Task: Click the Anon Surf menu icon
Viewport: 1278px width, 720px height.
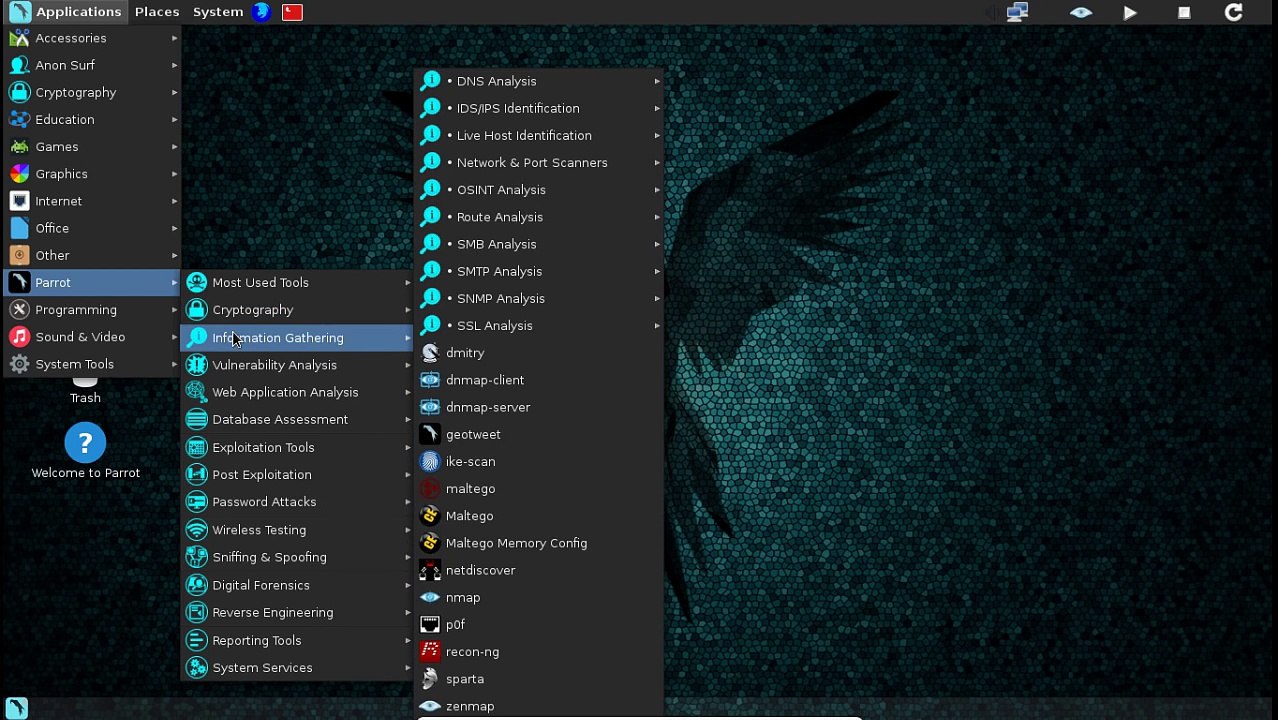Action: (x=19, y=65)
